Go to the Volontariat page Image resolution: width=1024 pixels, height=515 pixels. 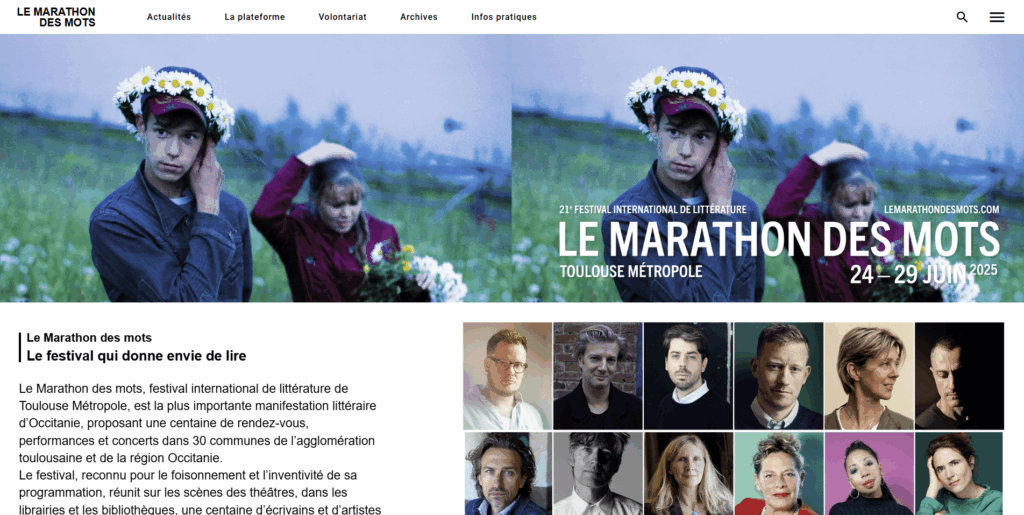[x=342, y=17]
